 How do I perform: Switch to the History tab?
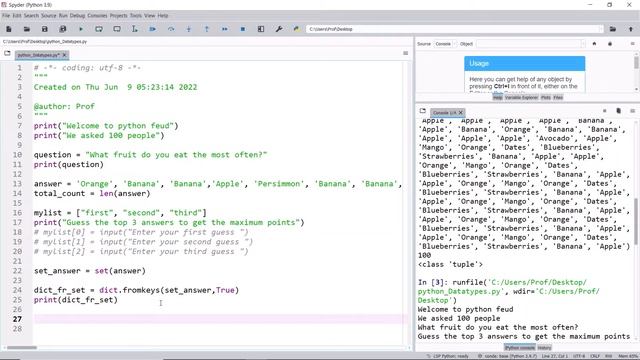point(544,348)
